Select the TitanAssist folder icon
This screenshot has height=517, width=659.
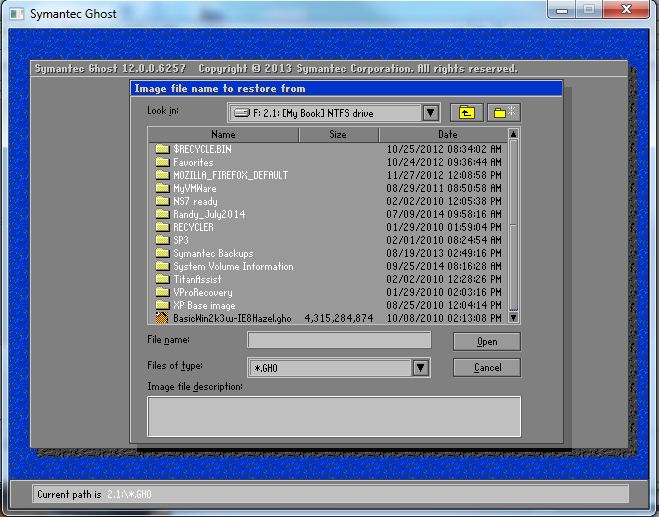[162, 279]
